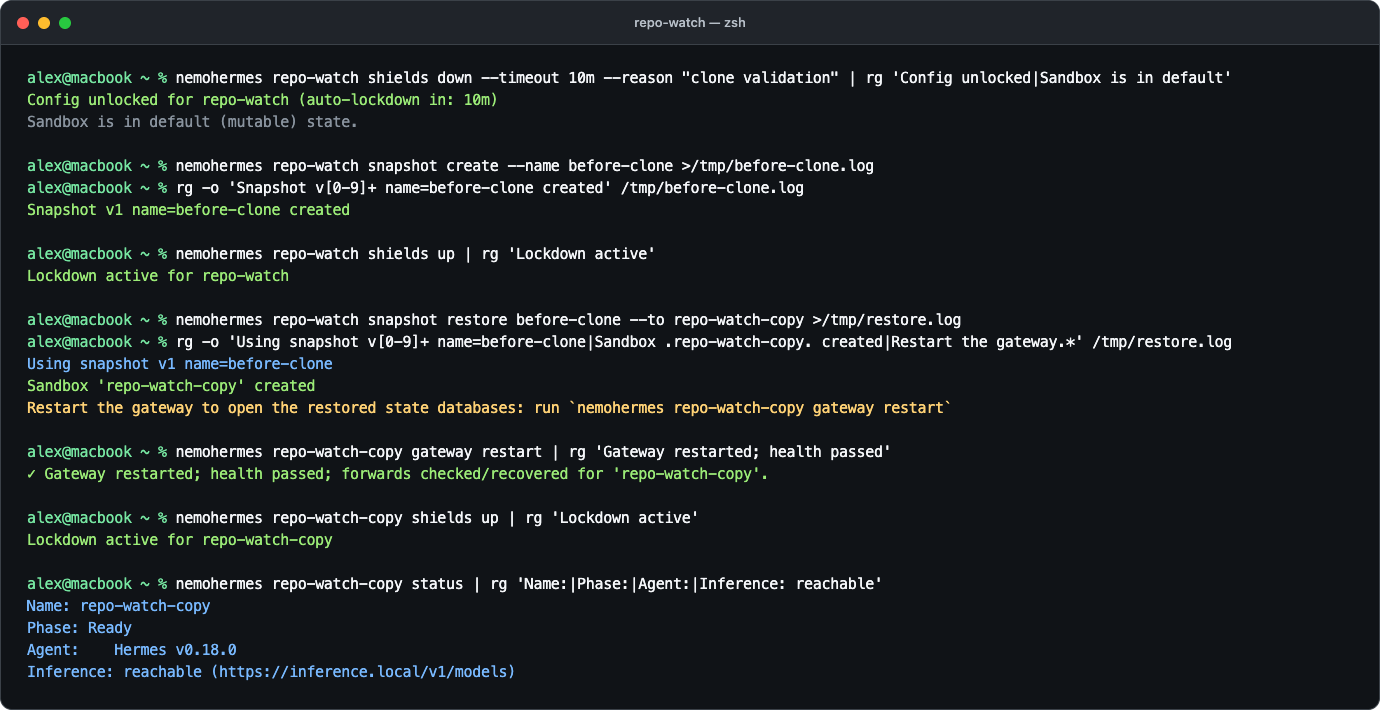This screenshot has width=1380, height=710.
Task: Click the 'Name: repo-watch-copy' status line
Action: coord(119,606)
